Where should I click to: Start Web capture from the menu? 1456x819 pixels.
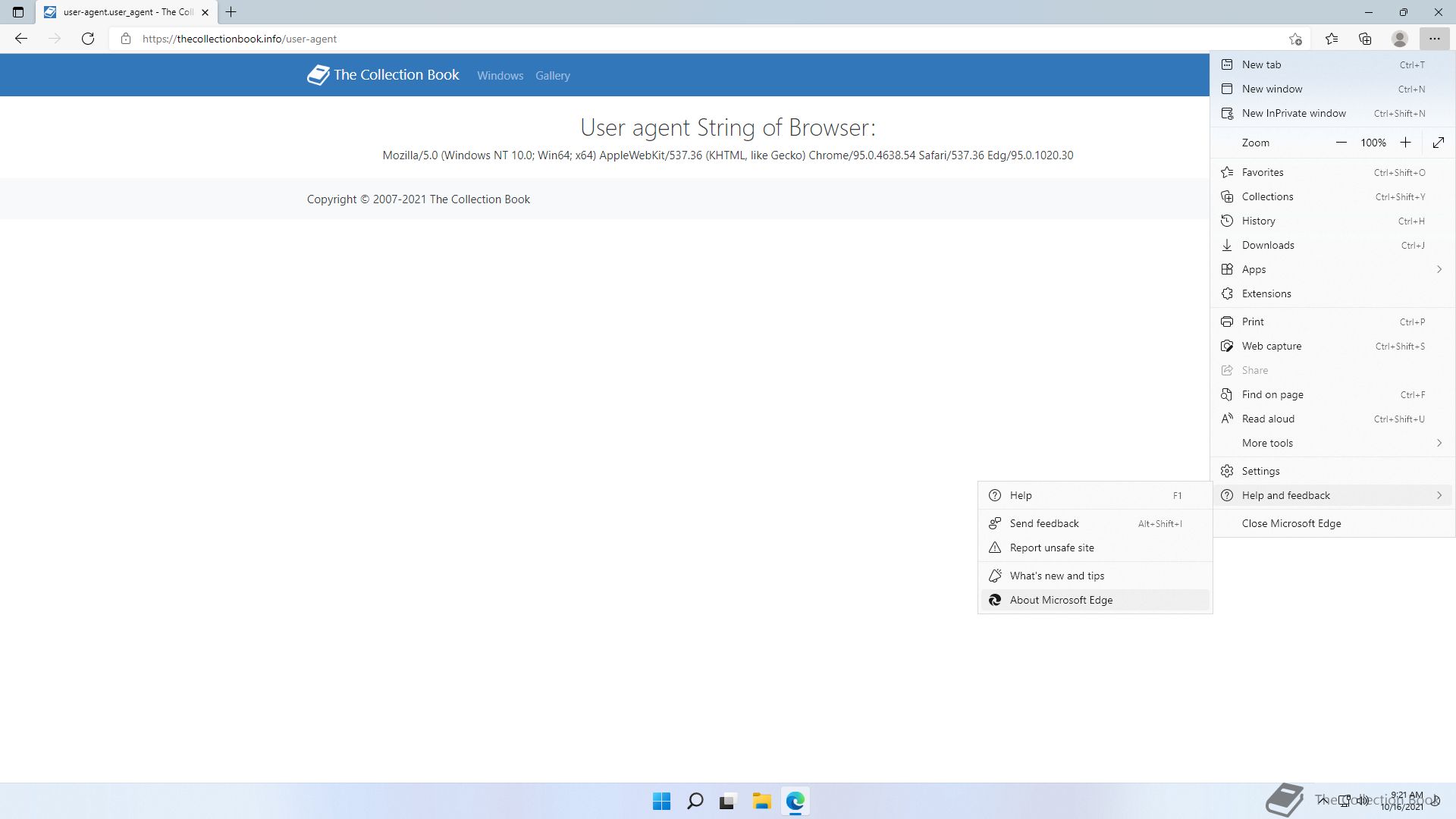(1332, 346)
